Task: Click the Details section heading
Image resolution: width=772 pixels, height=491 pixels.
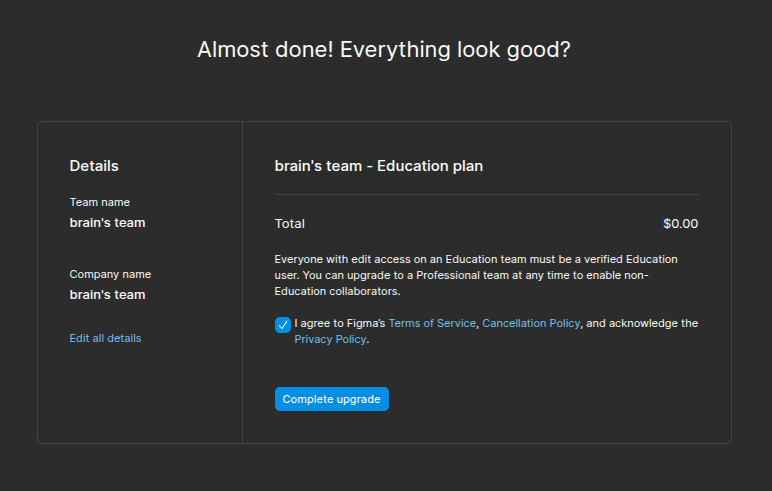Action: 94,166
